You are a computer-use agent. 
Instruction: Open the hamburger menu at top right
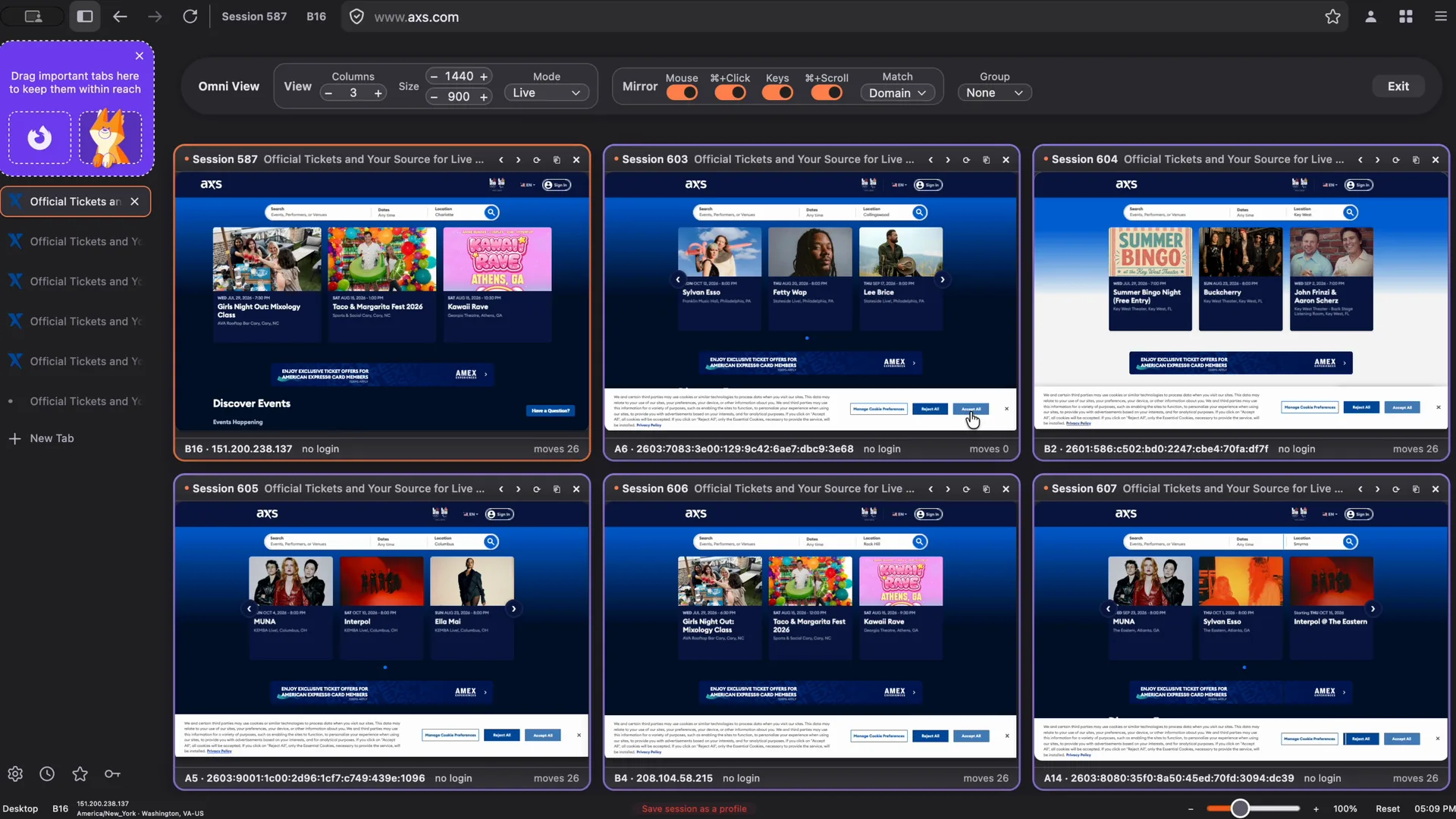1440,17
